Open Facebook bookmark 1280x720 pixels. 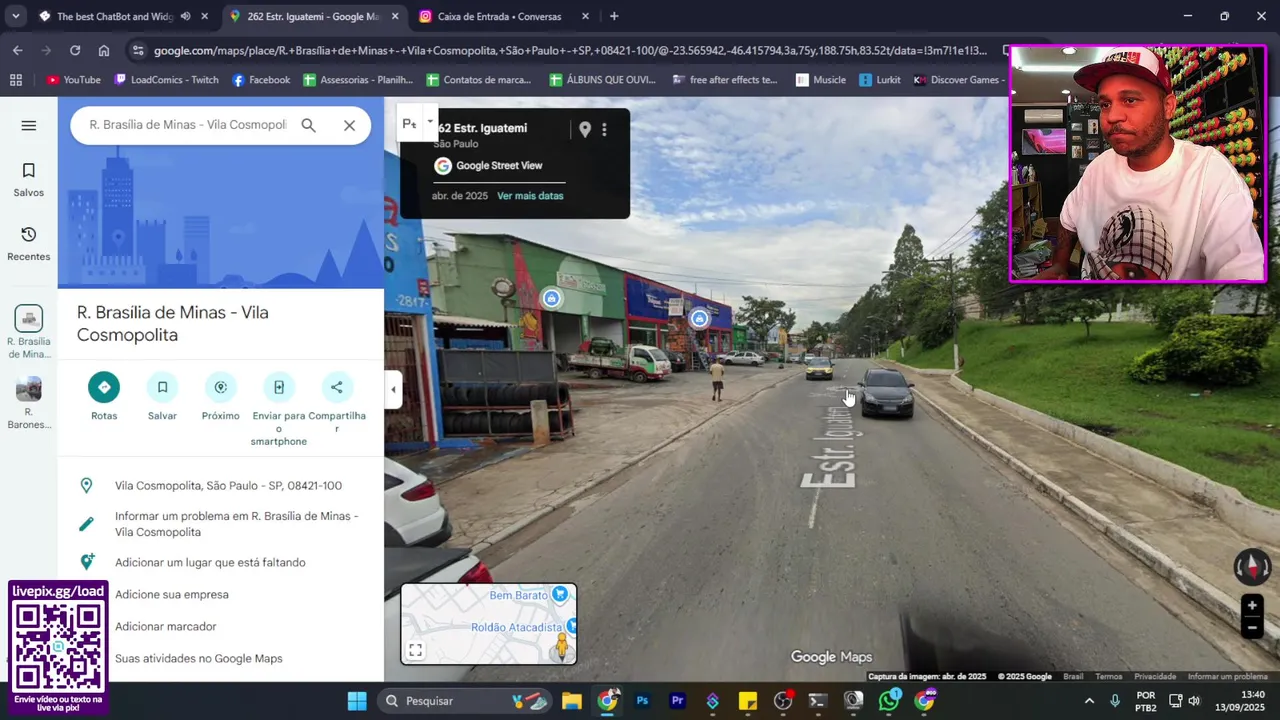(x=261, y=80)
